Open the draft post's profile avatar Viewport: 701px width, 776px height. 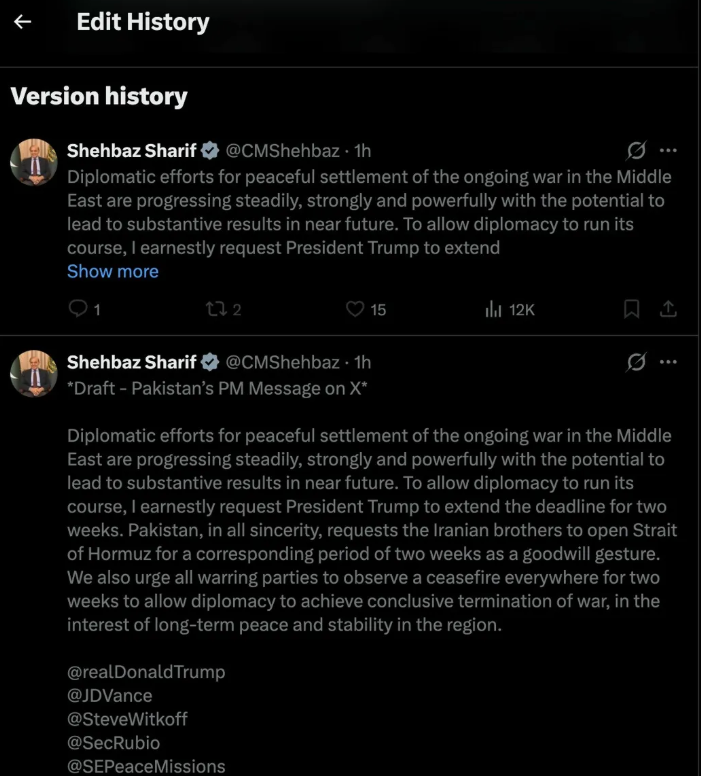[34, 374]
